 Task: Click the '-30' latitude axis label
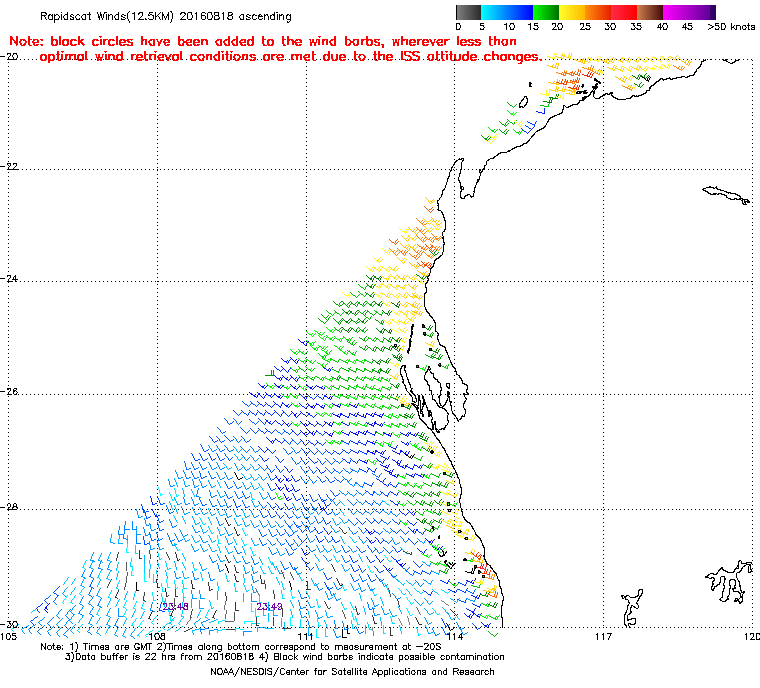tap(9, 624)
